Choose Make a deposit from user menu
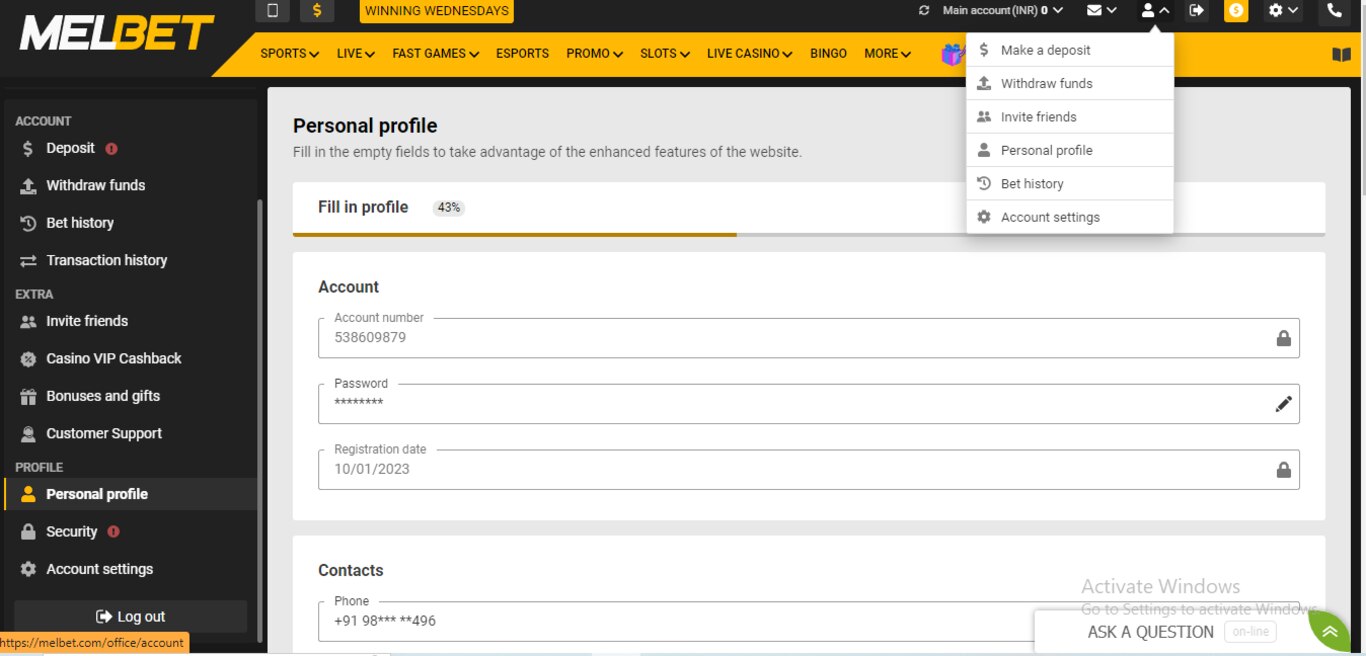Screen dimensions: 1366x656 [x=1069, y=50]
